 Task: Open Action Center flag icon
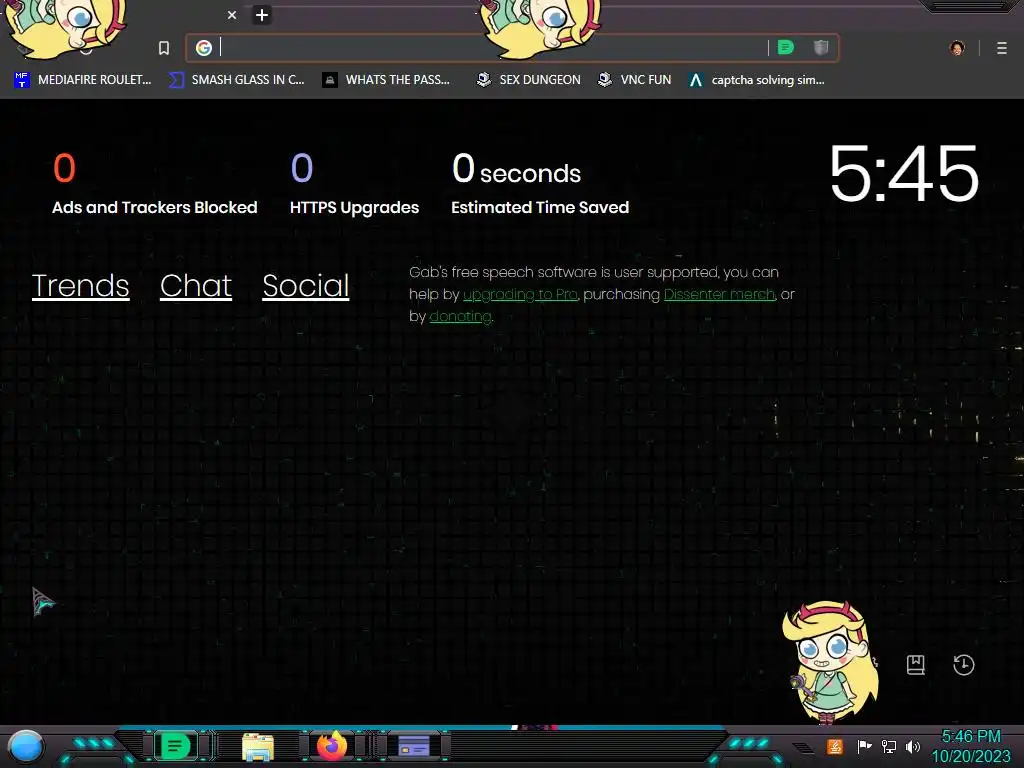pos(864,746)
